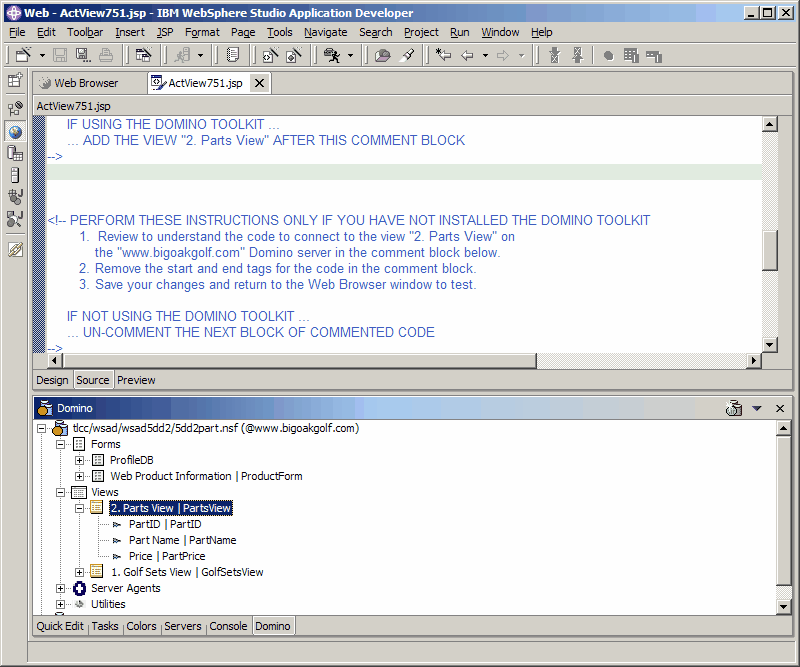
Task: Switch to the Server perspective icon
Action: (15, 175)
